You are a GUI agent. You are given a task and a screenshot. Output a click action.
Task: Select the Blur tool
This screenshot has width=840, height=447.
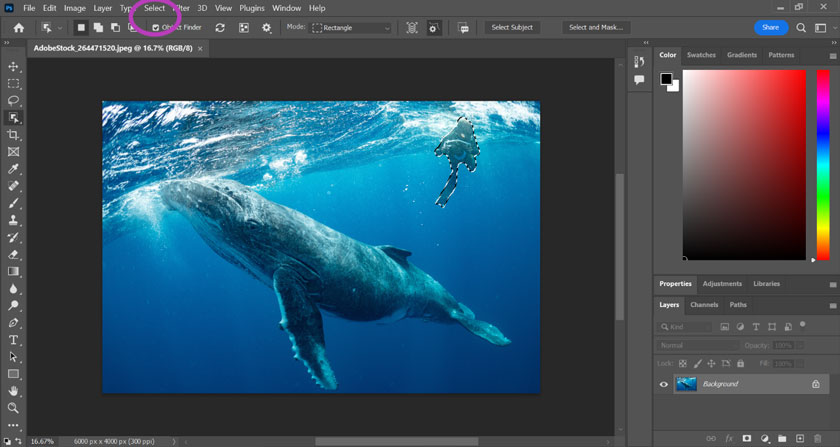point(13,288)
